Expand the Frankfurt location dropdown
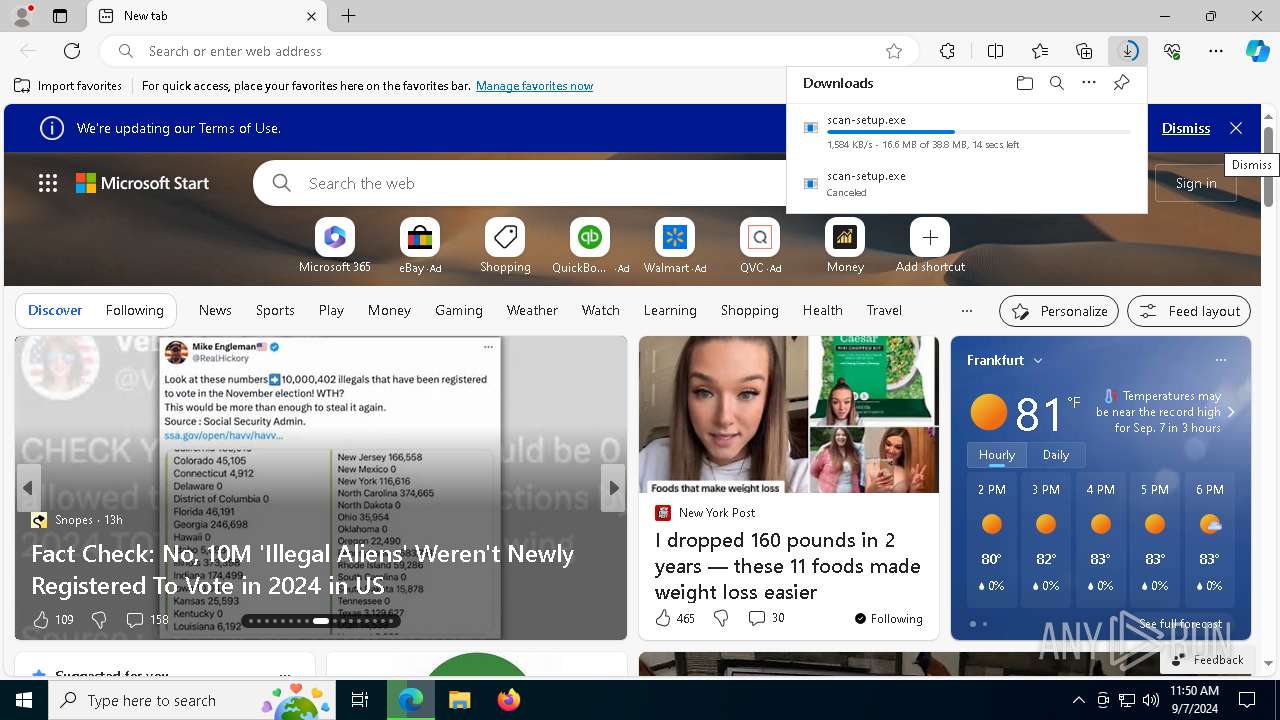The height and width of the screenshot is (720, 1280). [1038, 360]
